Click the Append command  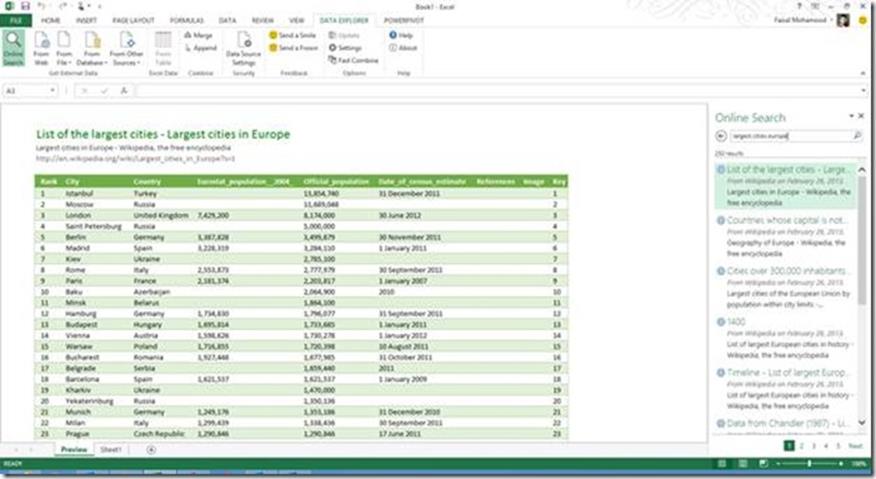[x=201, y=48]
